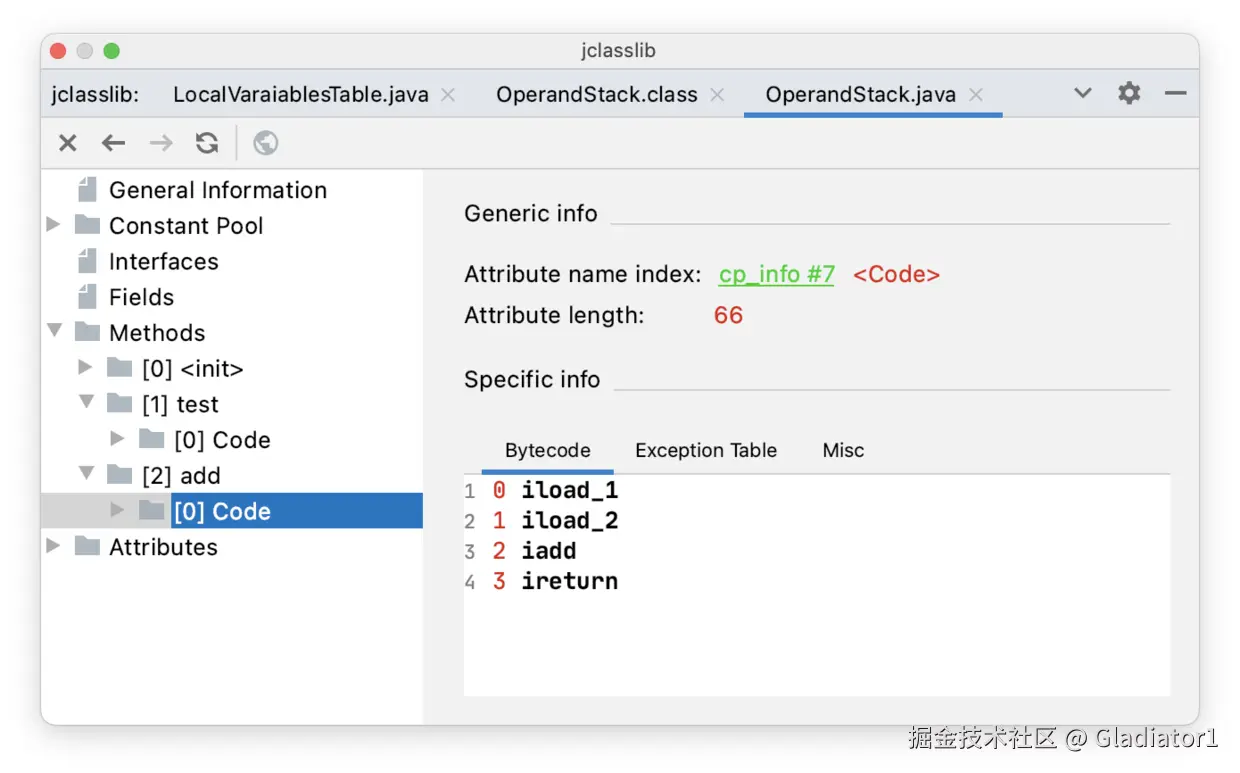Open the tab list chevron dropdown
This screenshot has height=773, width=1240.
click(x=1082, y=94)
